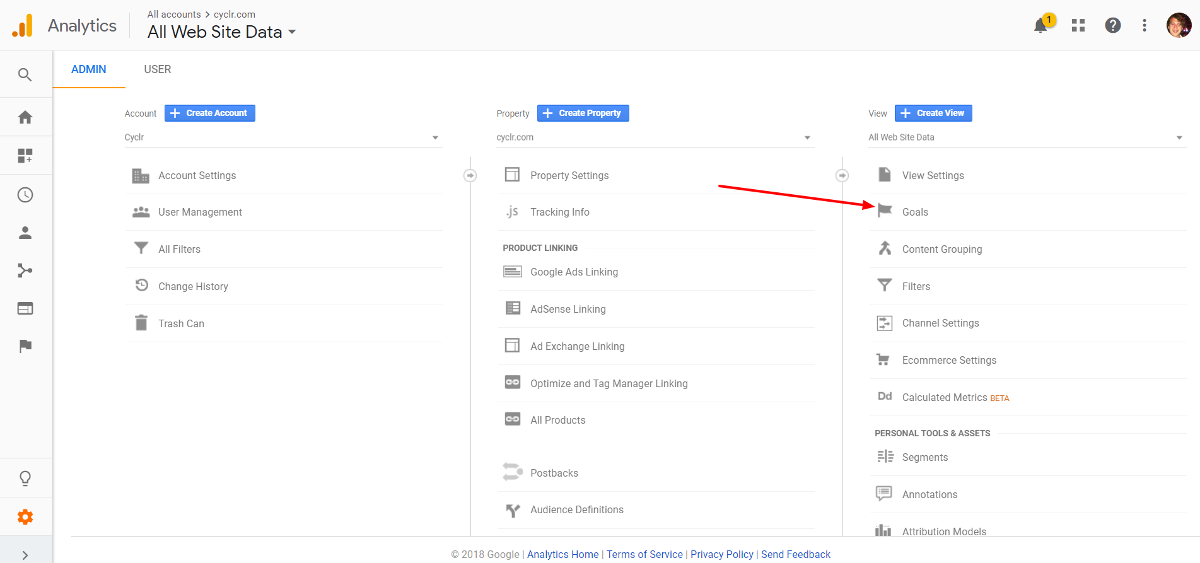Go to Home via the house icon

tap(25, 117)
